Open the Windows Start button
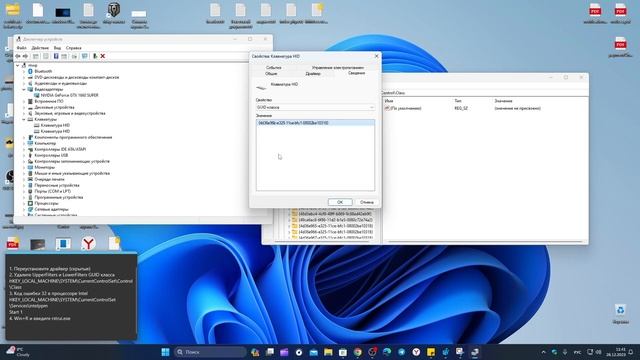Viewport: 640px width, 360px height. 165,352
